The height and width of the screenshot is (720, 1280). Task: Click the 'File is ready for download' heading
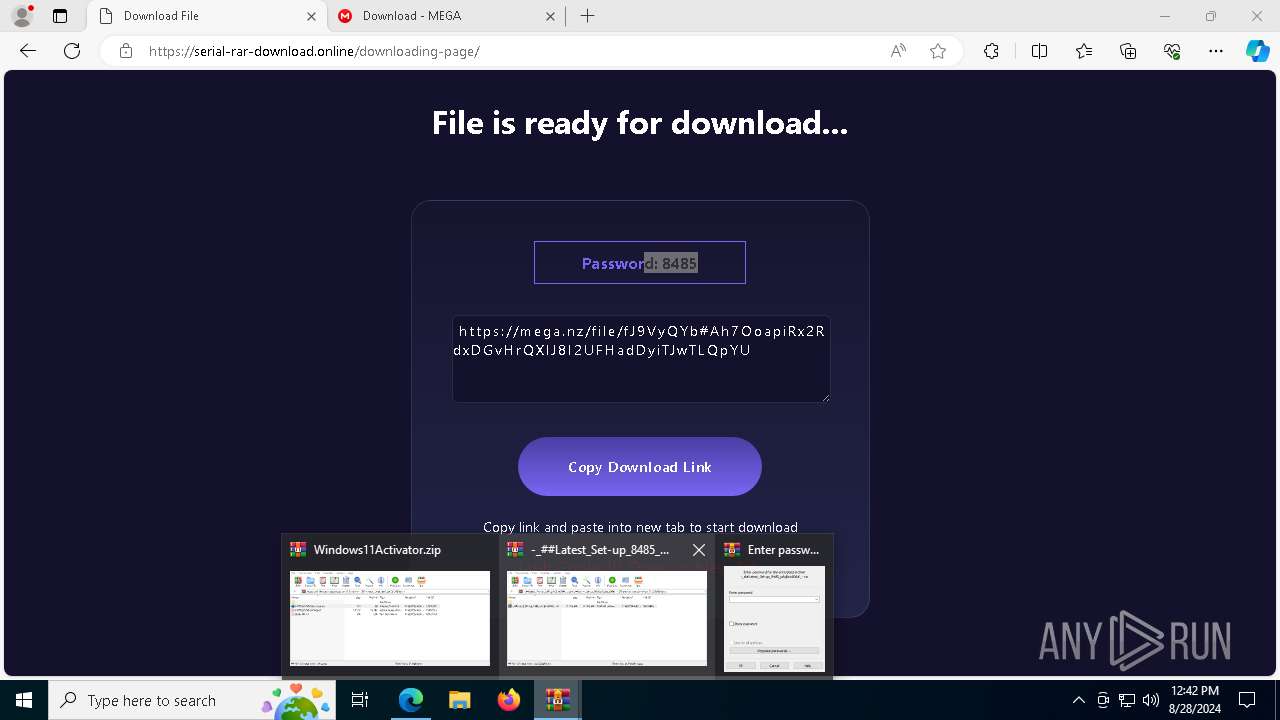coord(640,123)
